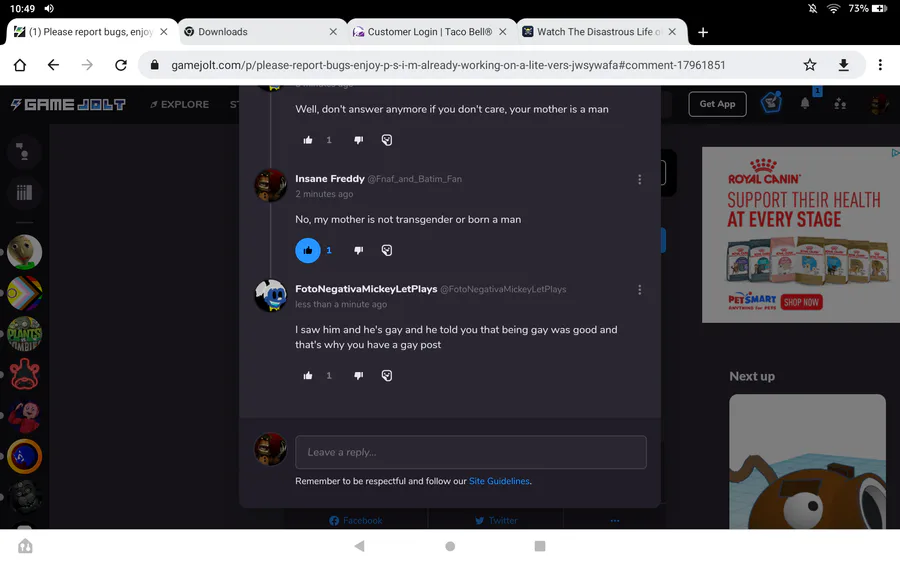Go to browser home page
This screenshot has height=563, width=900.
[x=20, y=65]
